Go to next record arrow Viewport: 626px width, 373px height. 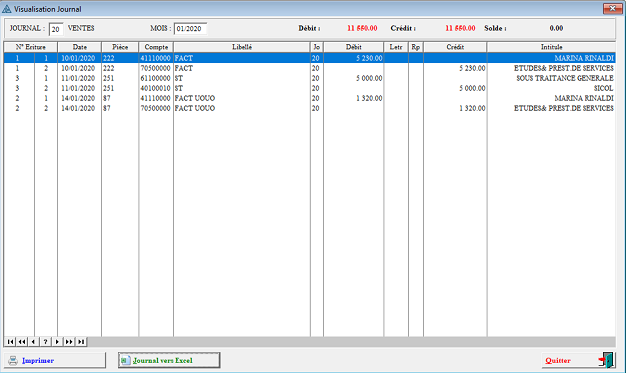tap(57, 342)
